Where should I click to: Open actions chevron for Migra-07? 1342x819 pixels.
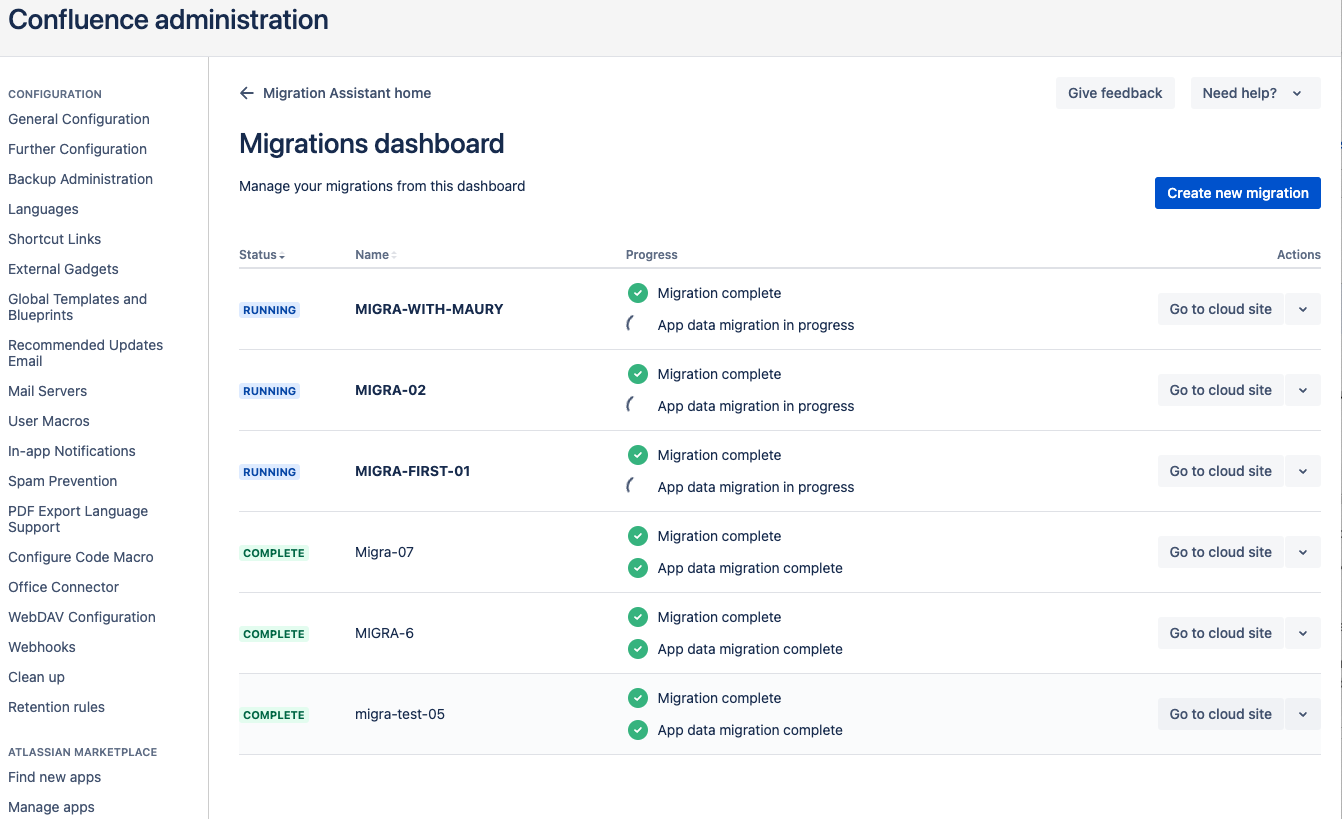pyautogui.click(x=1302, y=552)
